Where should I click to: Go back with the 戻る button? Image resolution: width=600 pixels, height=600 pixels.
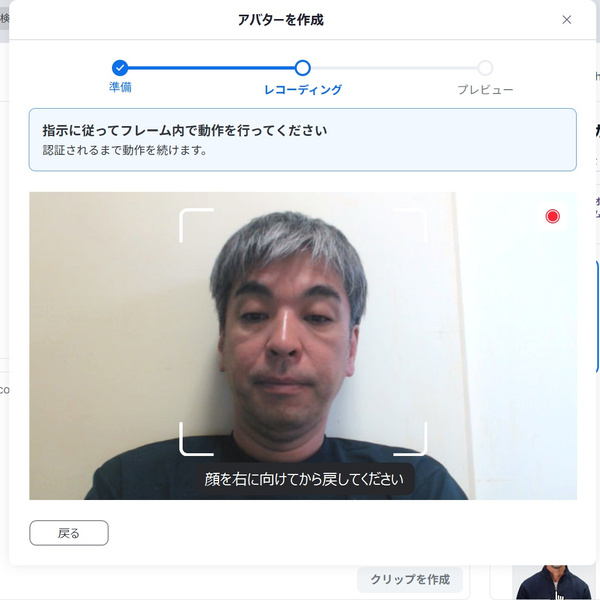point(69,533)
